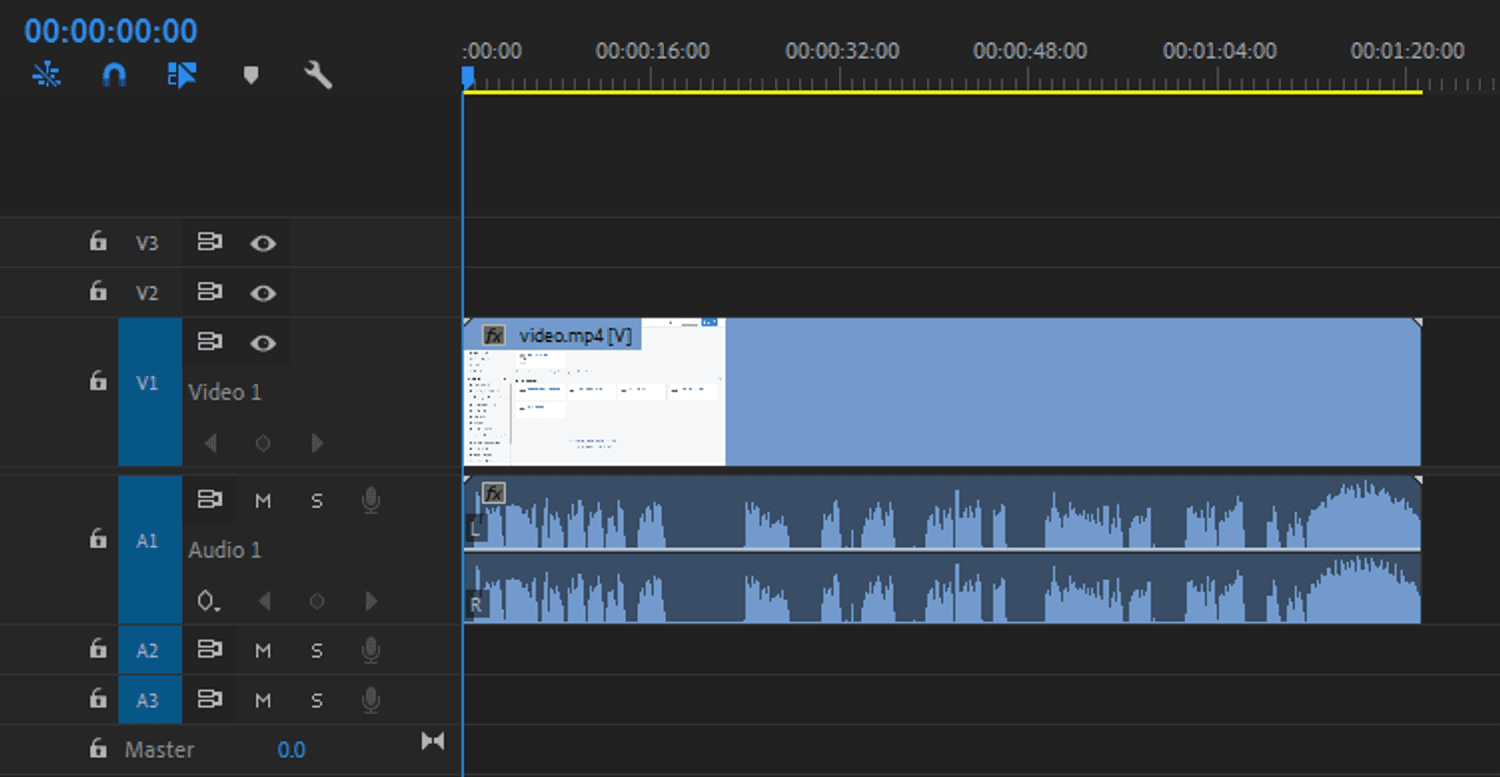The image size is (1500, 777).
Task: Click the fx badge on video.mp4 clip
Action: tap(493, 335)
